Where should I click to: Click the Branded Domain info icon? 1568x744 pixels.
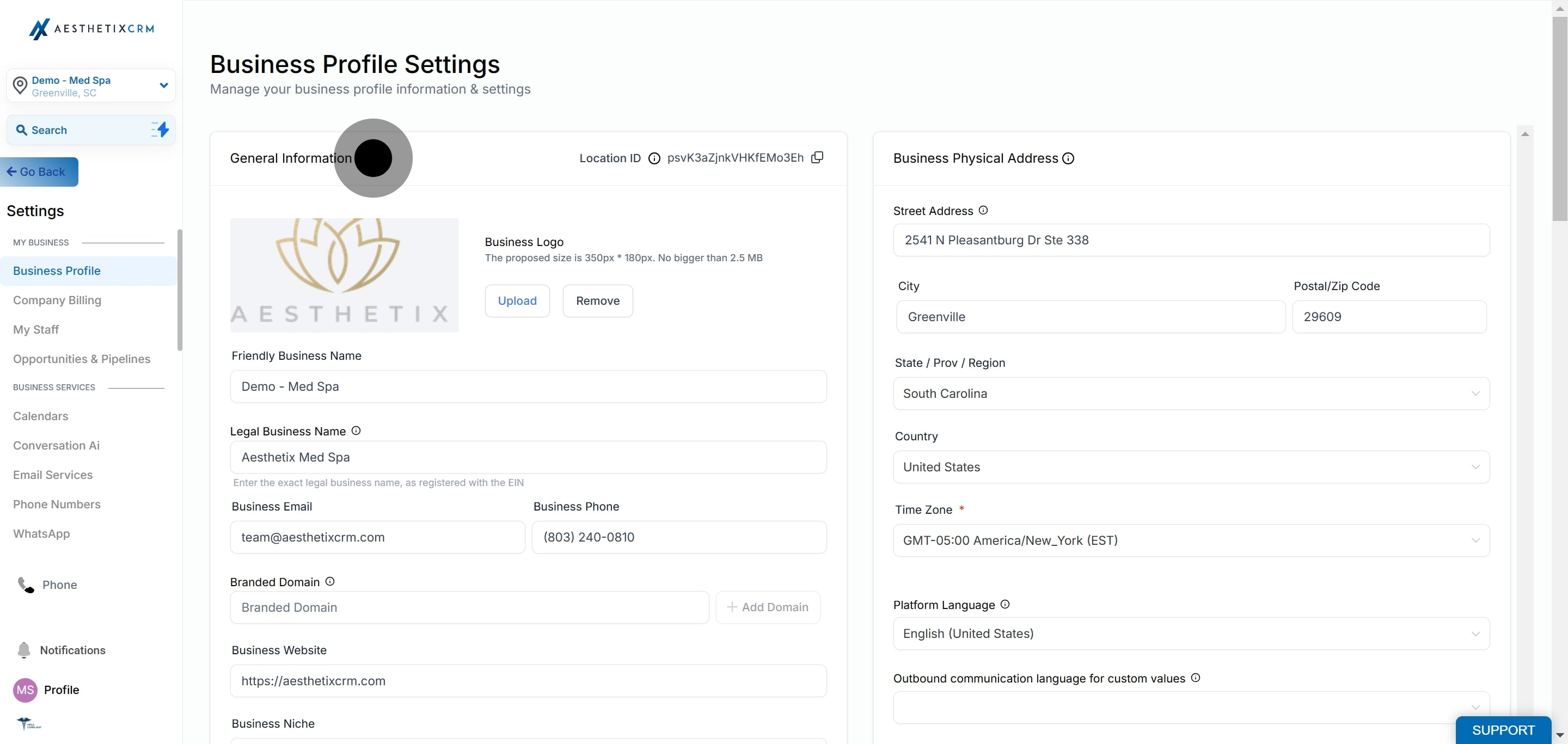pos(330,582)
